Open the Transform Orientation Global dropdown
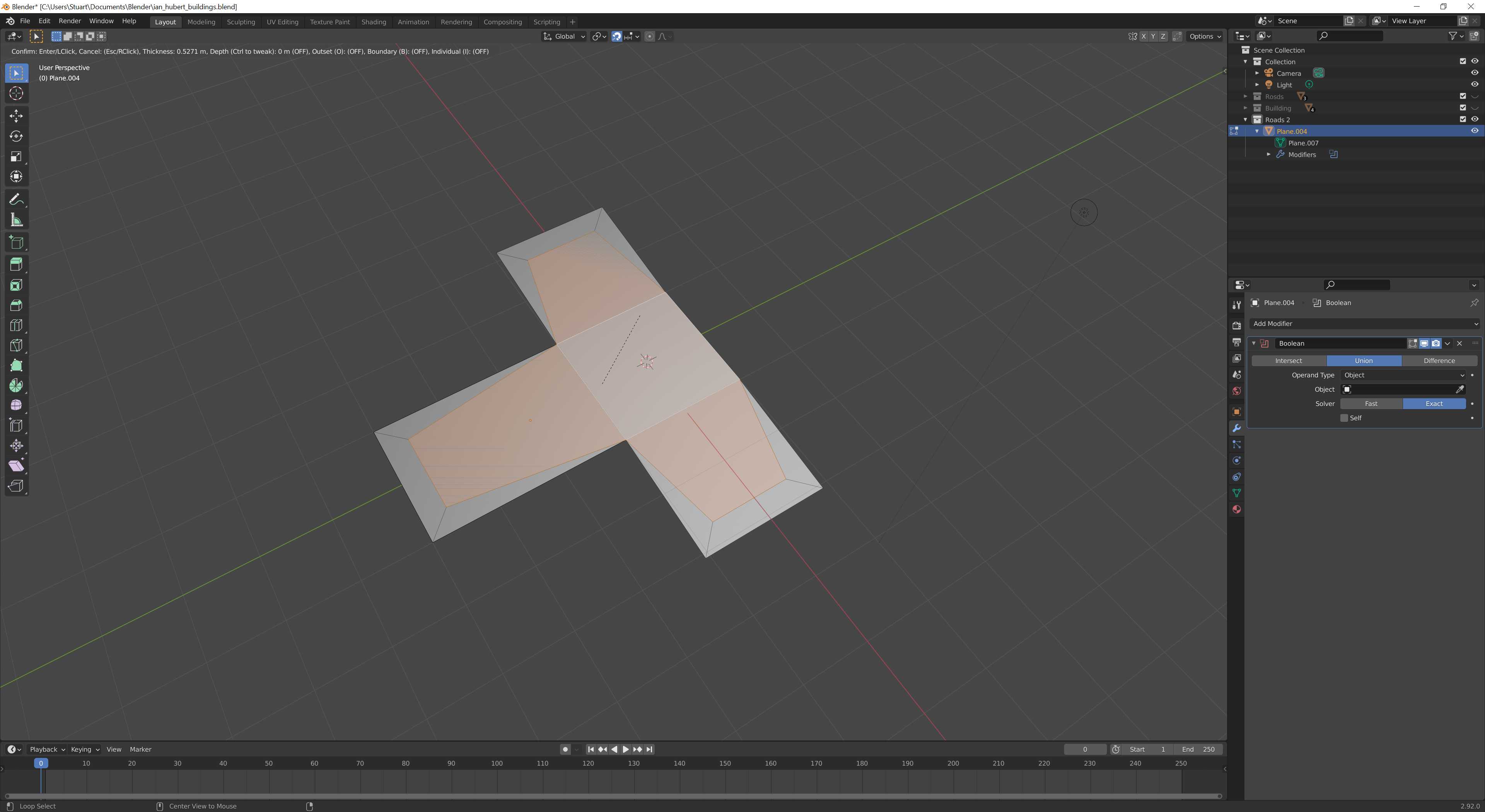 pyautogui.click(x=564, y=36)
